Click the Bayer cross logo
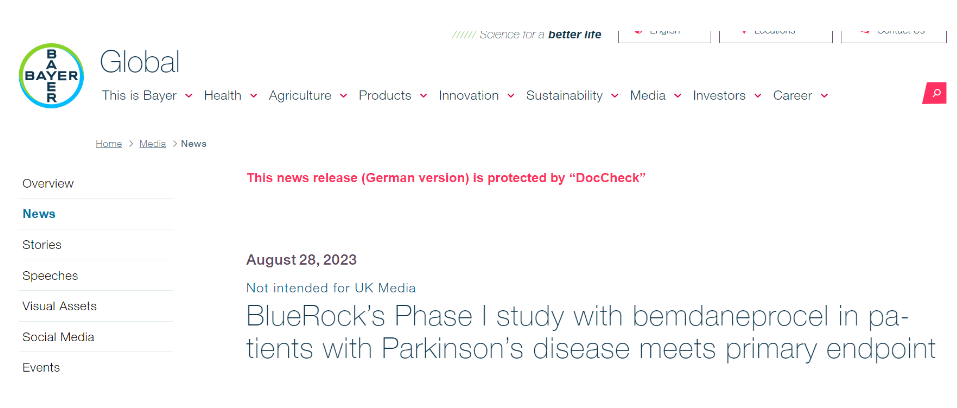 (x=52, y=75)
